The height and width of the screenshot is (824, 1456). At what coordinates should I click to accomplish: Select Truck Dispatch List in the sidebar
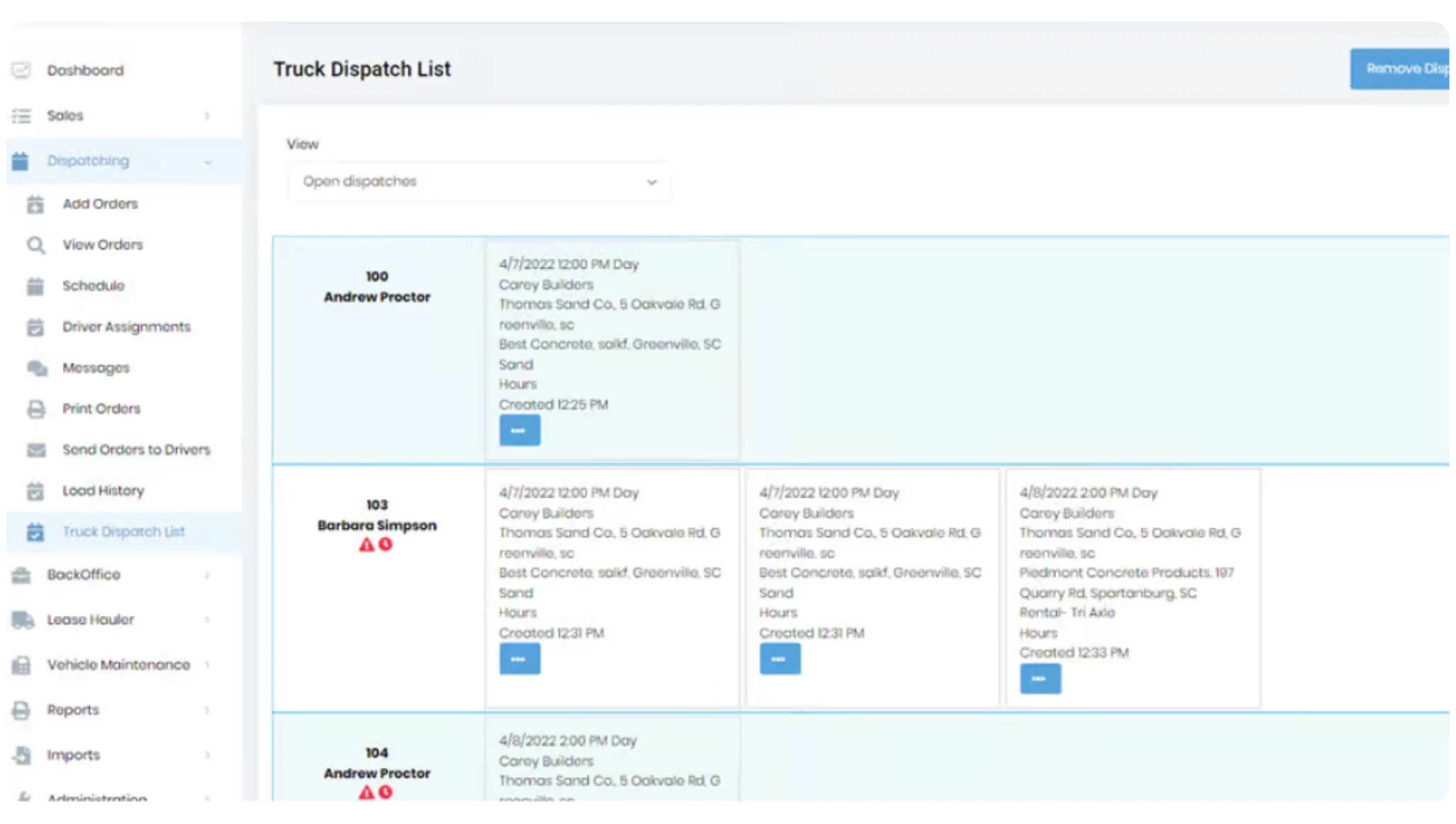[x=124, y=531]
